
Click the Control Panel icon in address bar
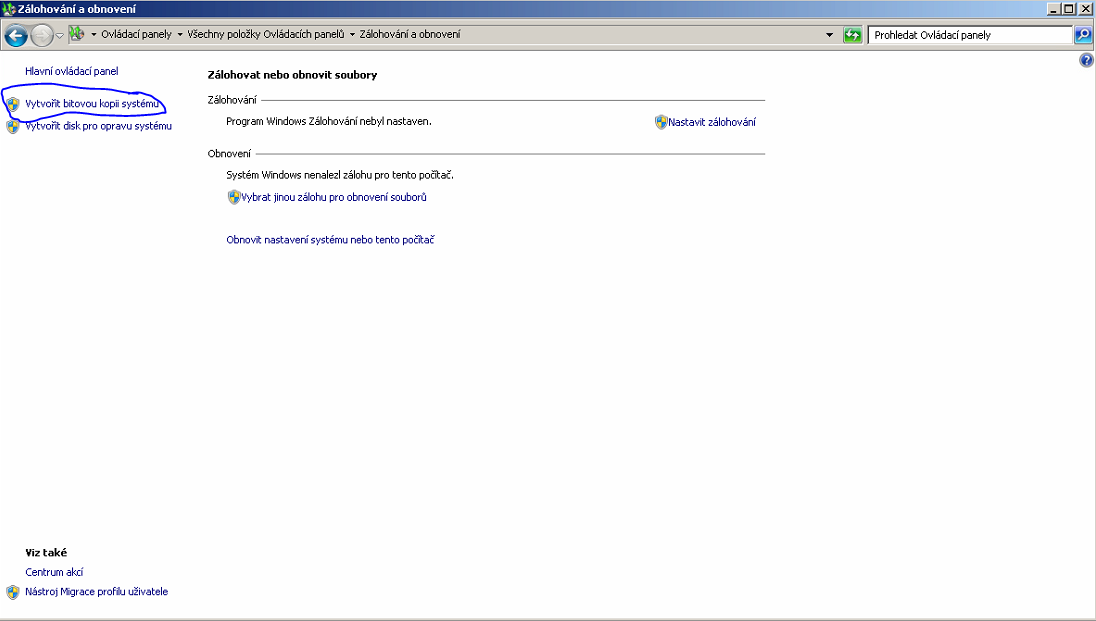(x=77, y=34)
